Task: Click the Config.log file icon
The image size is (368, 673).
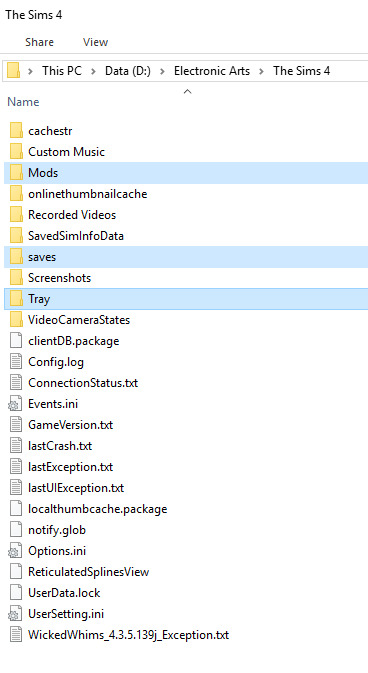Action: (x=16, y=362)
